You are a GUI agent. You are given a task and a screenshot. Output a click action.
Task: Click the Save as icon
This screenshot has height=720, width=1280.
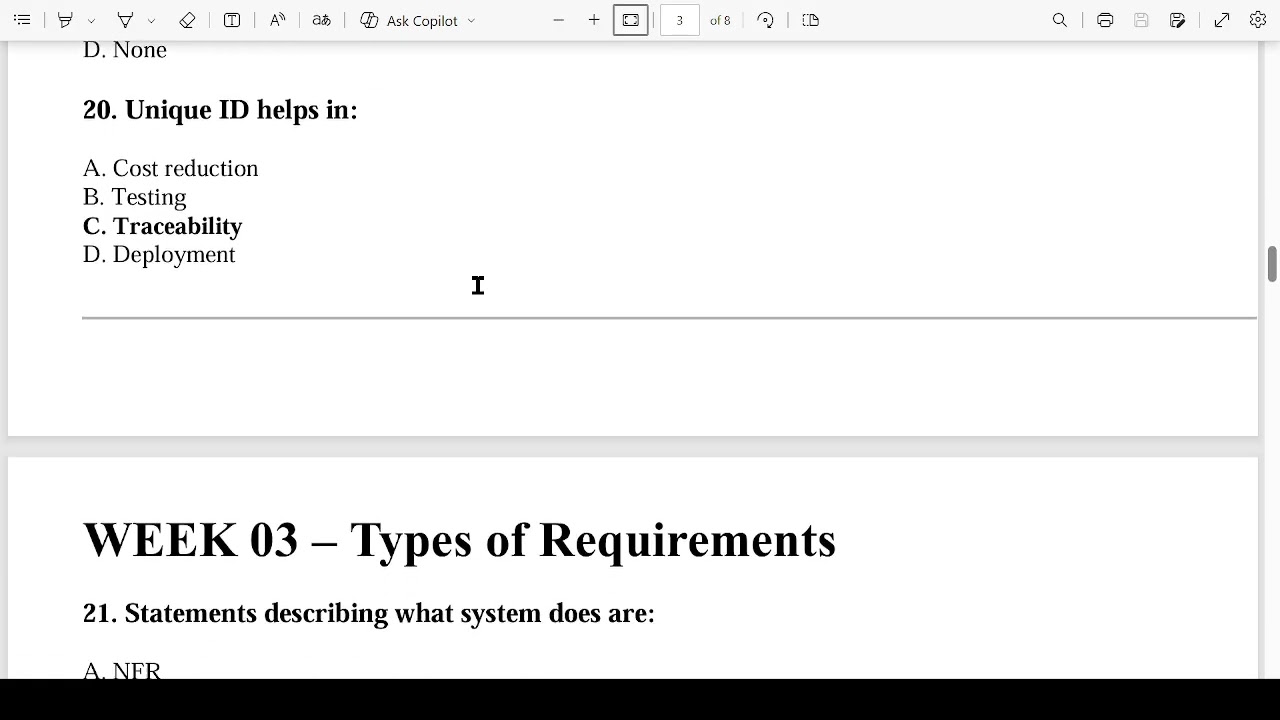(1177, 20)
